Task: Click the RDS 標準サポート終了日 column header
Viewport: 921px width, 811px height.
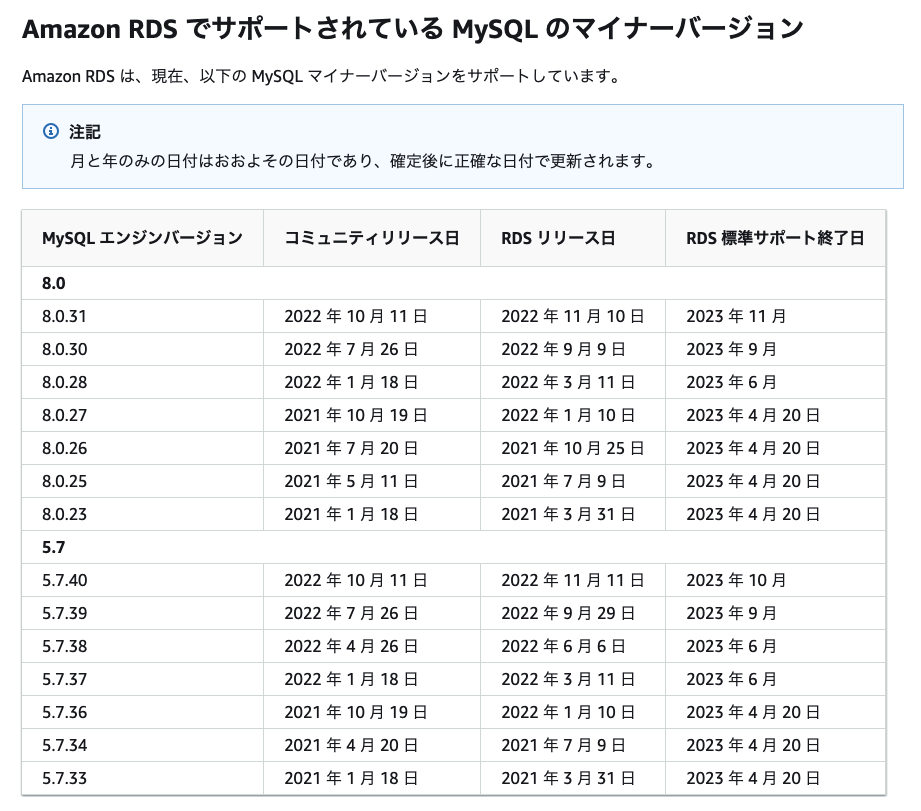Action: [775, 238]
